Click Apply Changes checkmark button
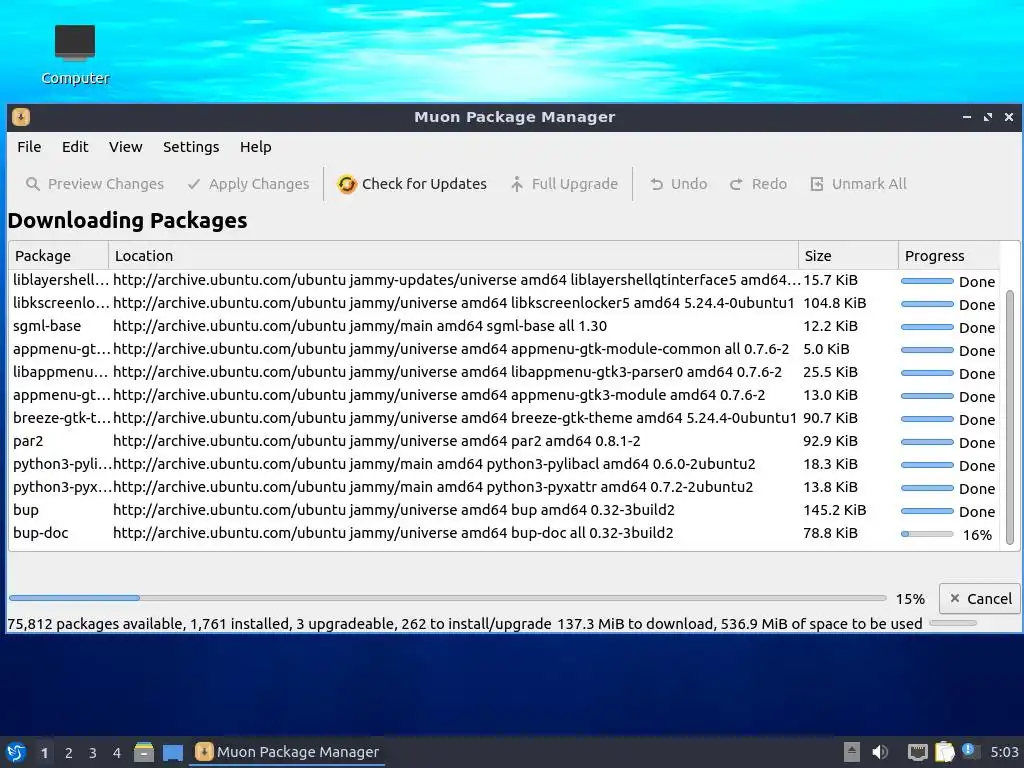This screenshot has height=768, width=1024. tap(248, 184)
